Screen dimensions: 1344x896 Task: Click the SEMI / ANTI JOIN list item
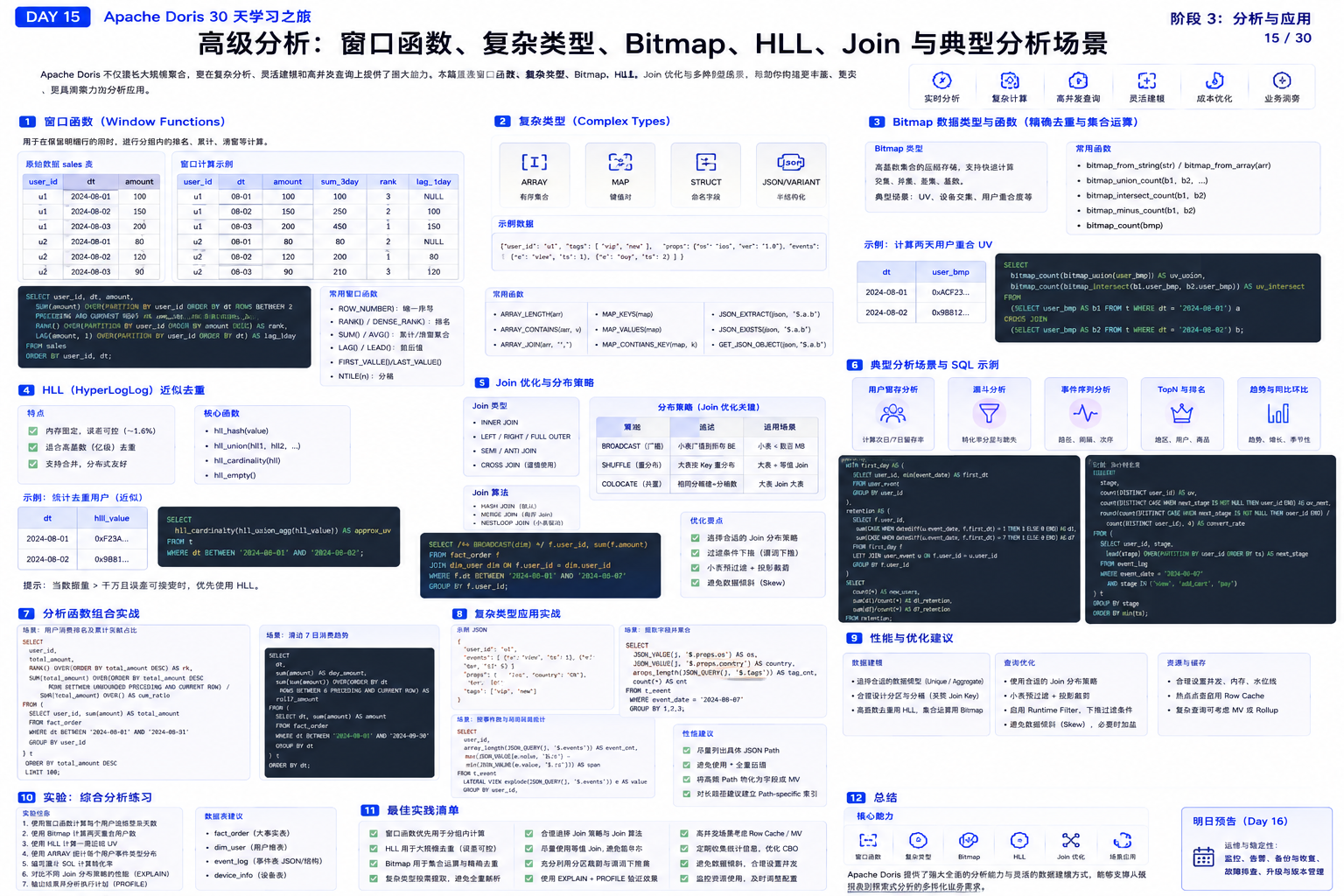[508, 451]
